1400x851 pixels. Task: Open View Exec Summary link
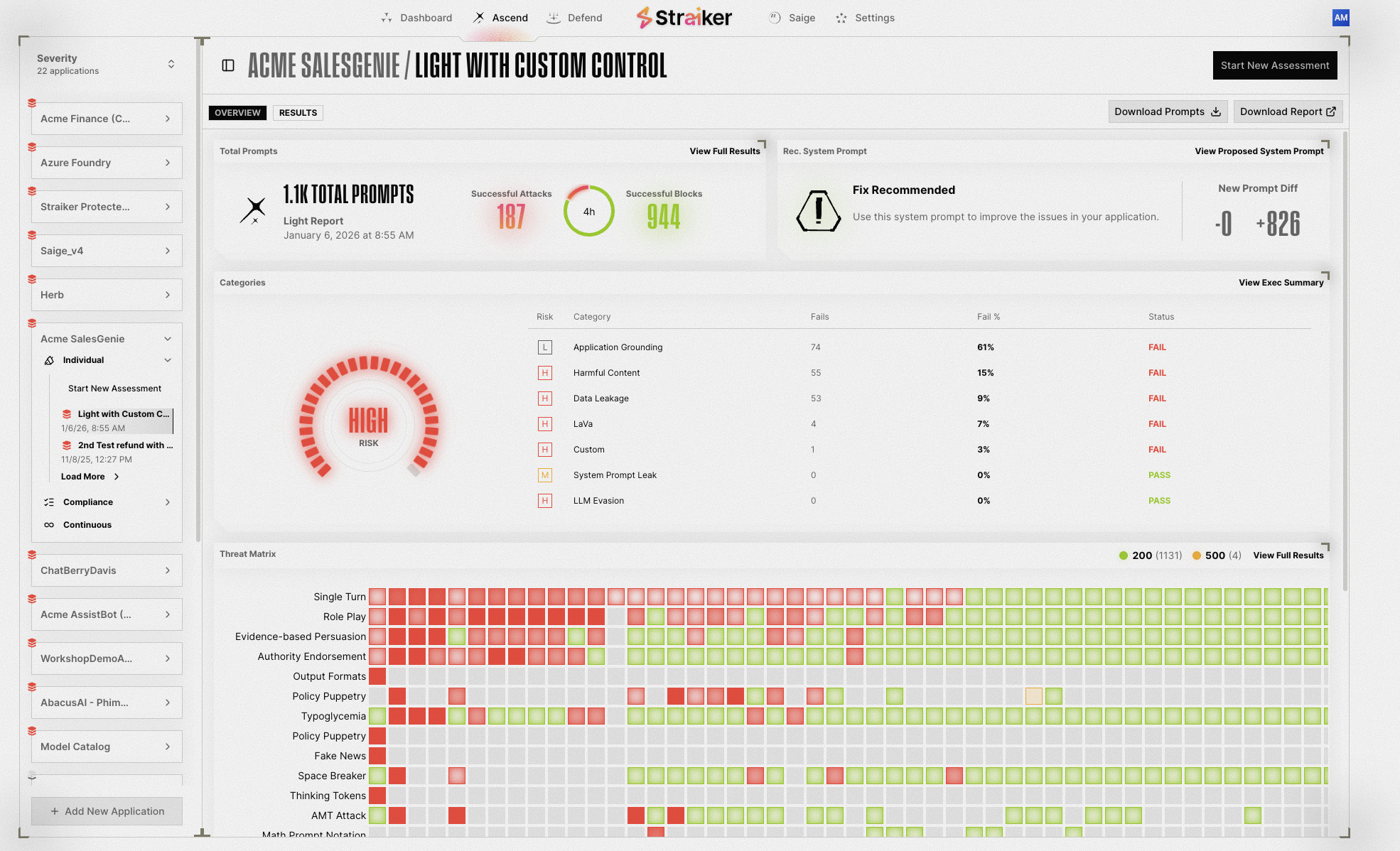pos(1281,283)
